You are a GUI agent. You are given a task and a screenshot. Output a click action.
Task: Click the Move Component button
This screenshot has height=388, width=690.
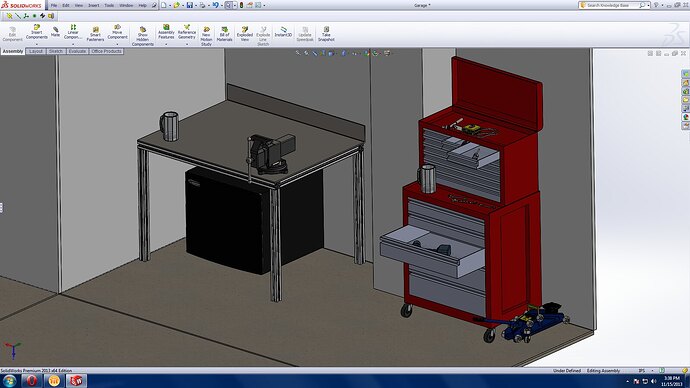point(117,34)
